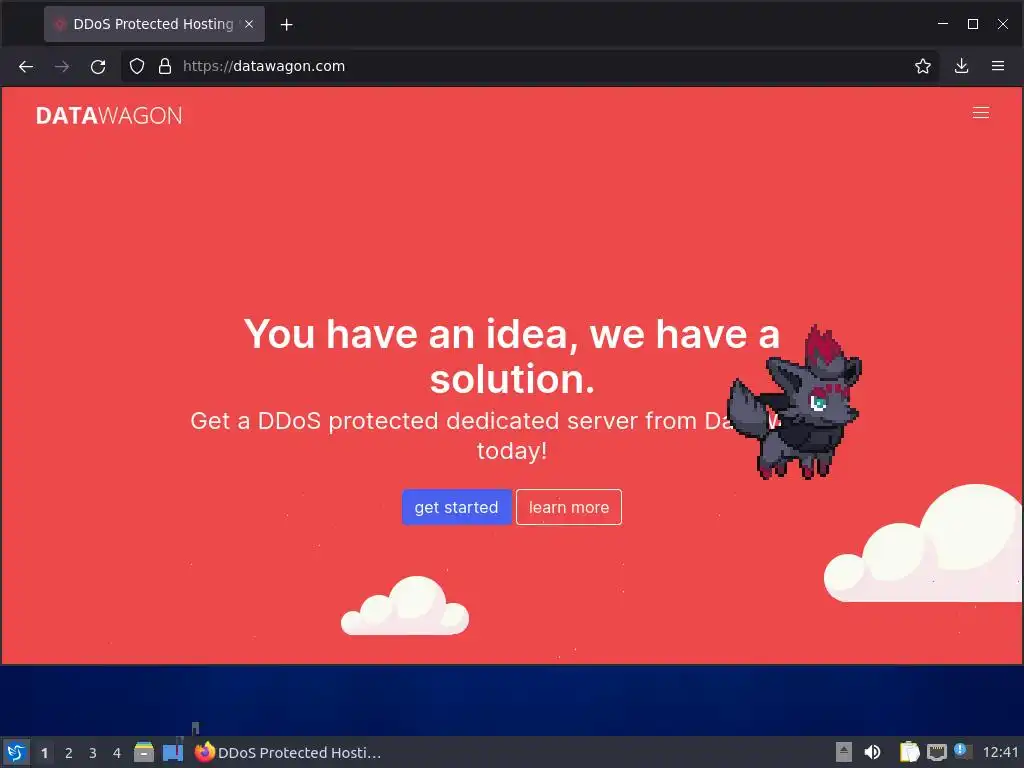1024x768 pixels.
Task: Close the DDoS Protected Hosting tab
Action: pyautogui.click(x=249, y=24)
